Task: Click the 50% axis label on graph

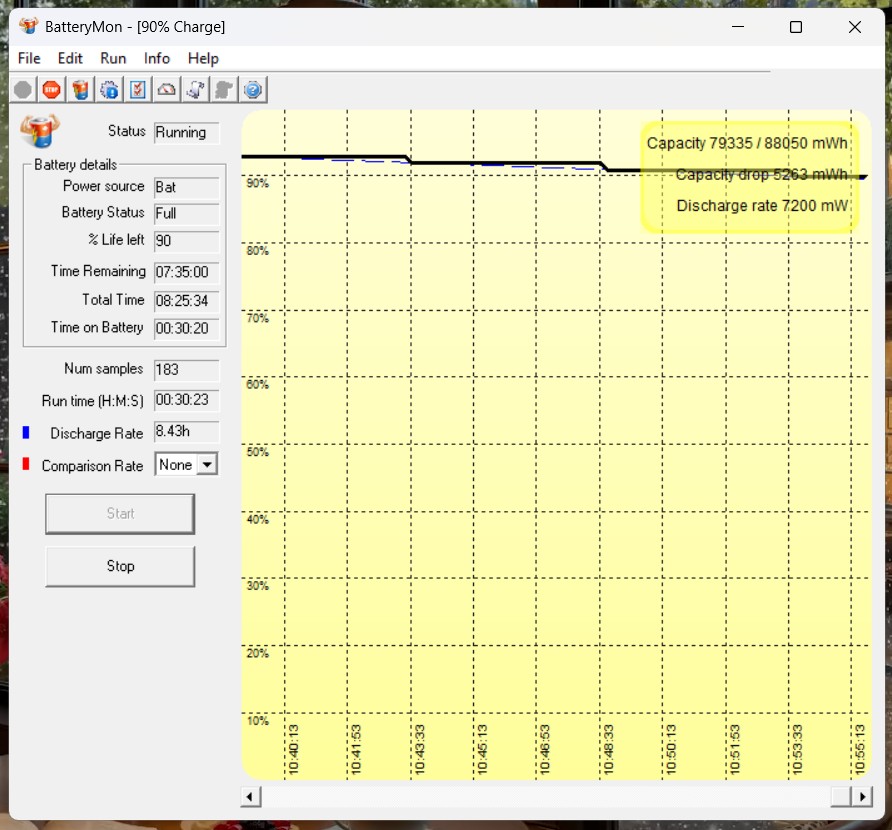Action: click(x=258, y=452)
